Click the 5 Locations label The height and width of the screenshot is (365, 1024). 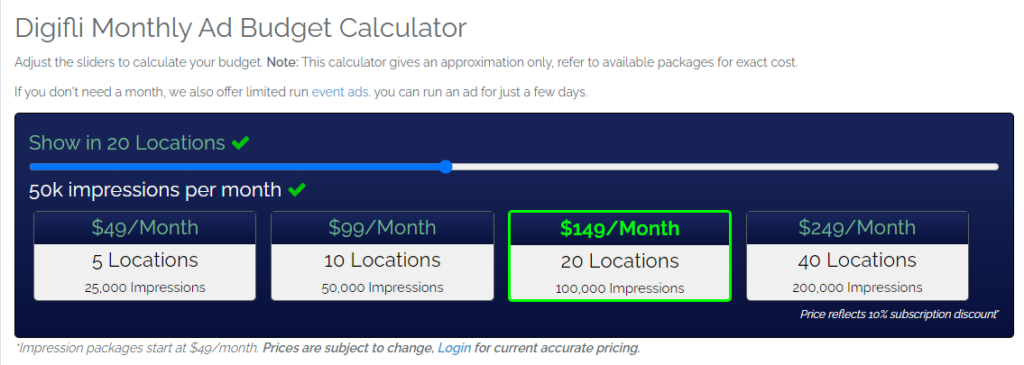(145, 261)
